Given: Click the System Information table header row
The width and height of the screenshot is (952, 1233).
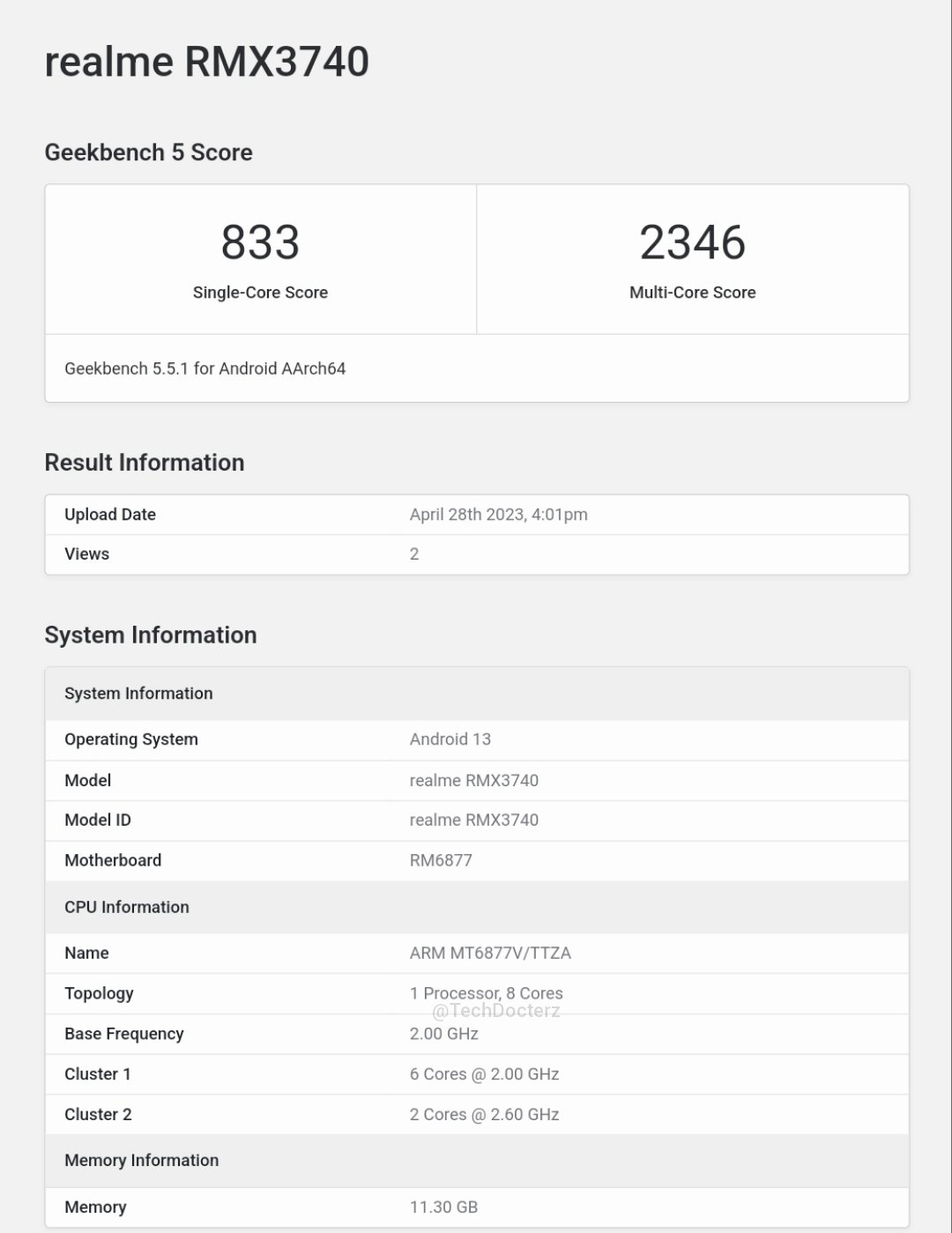Looking at the screenshot, I should [x=477, y=694].
